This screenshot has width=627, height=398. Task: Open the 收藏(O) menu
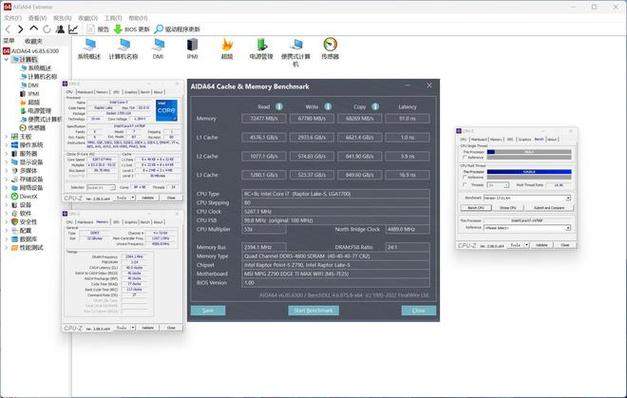point(88,18)
